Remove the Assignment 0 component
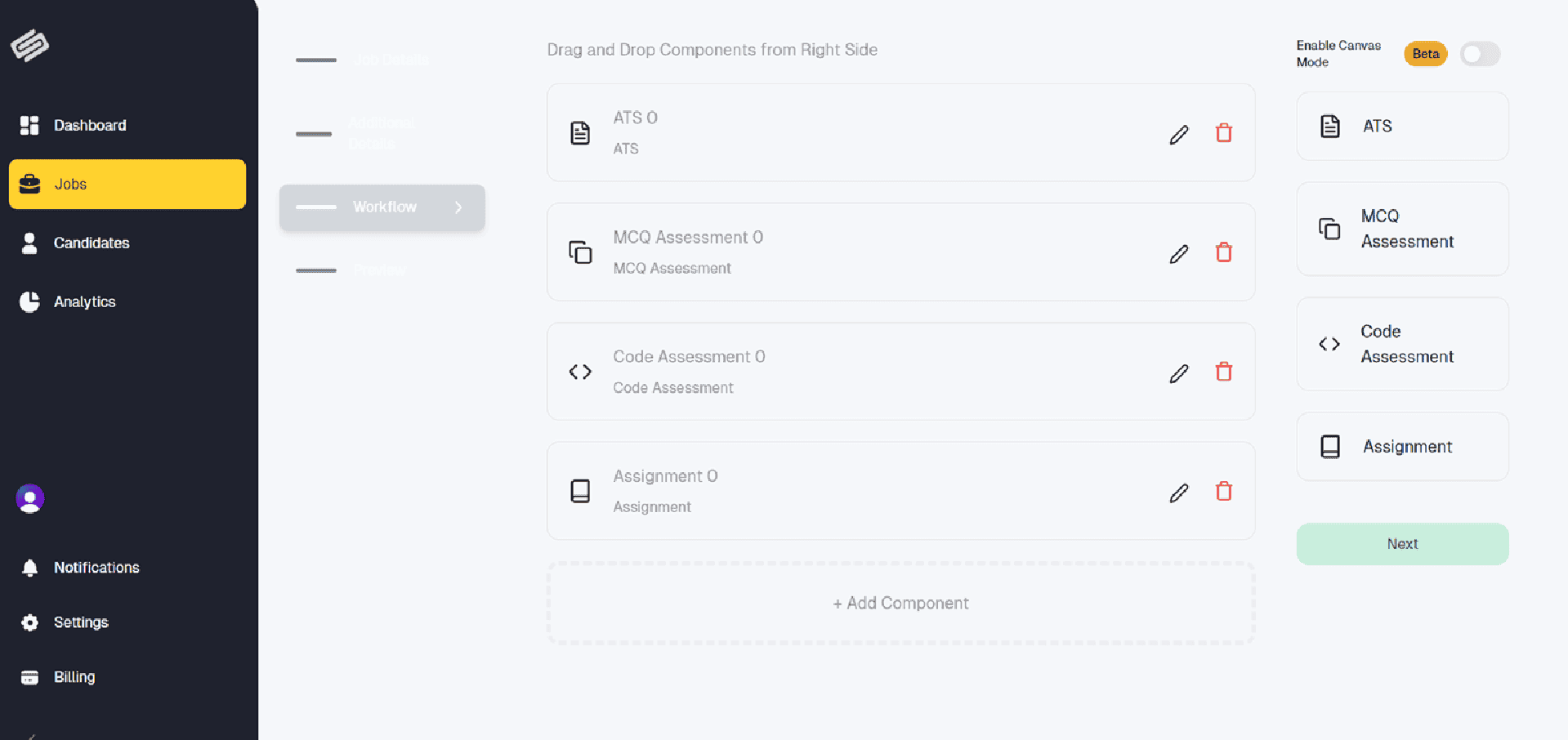 tap(1223, 491)
